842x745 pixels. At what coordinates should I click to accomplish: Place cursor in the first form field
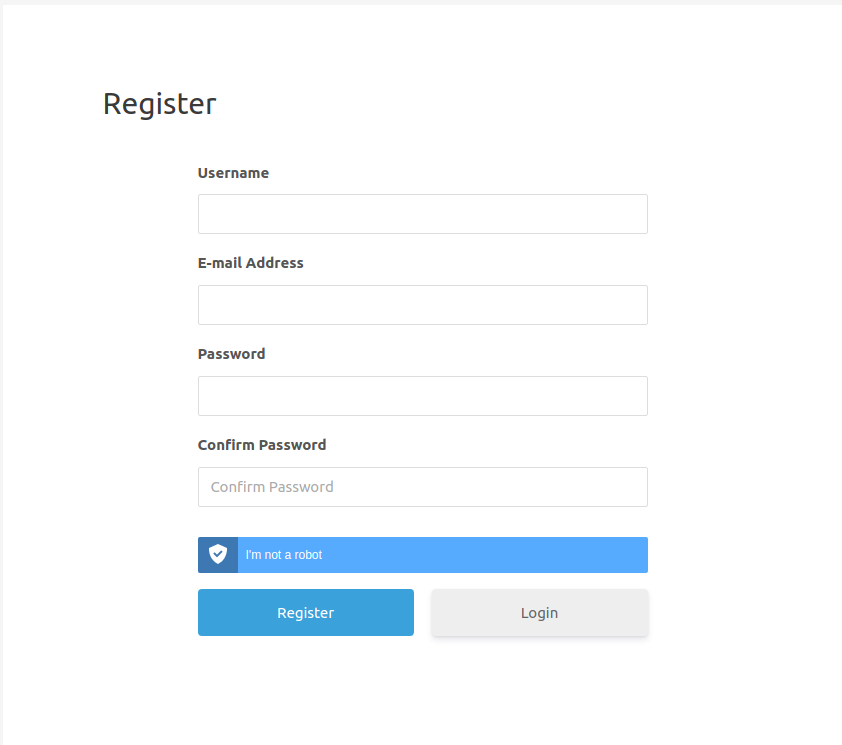422,214
